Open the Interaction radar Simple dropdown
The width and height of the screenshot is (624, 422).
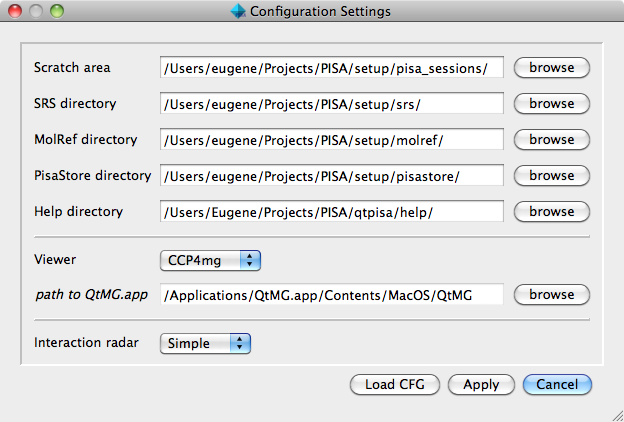205,344
